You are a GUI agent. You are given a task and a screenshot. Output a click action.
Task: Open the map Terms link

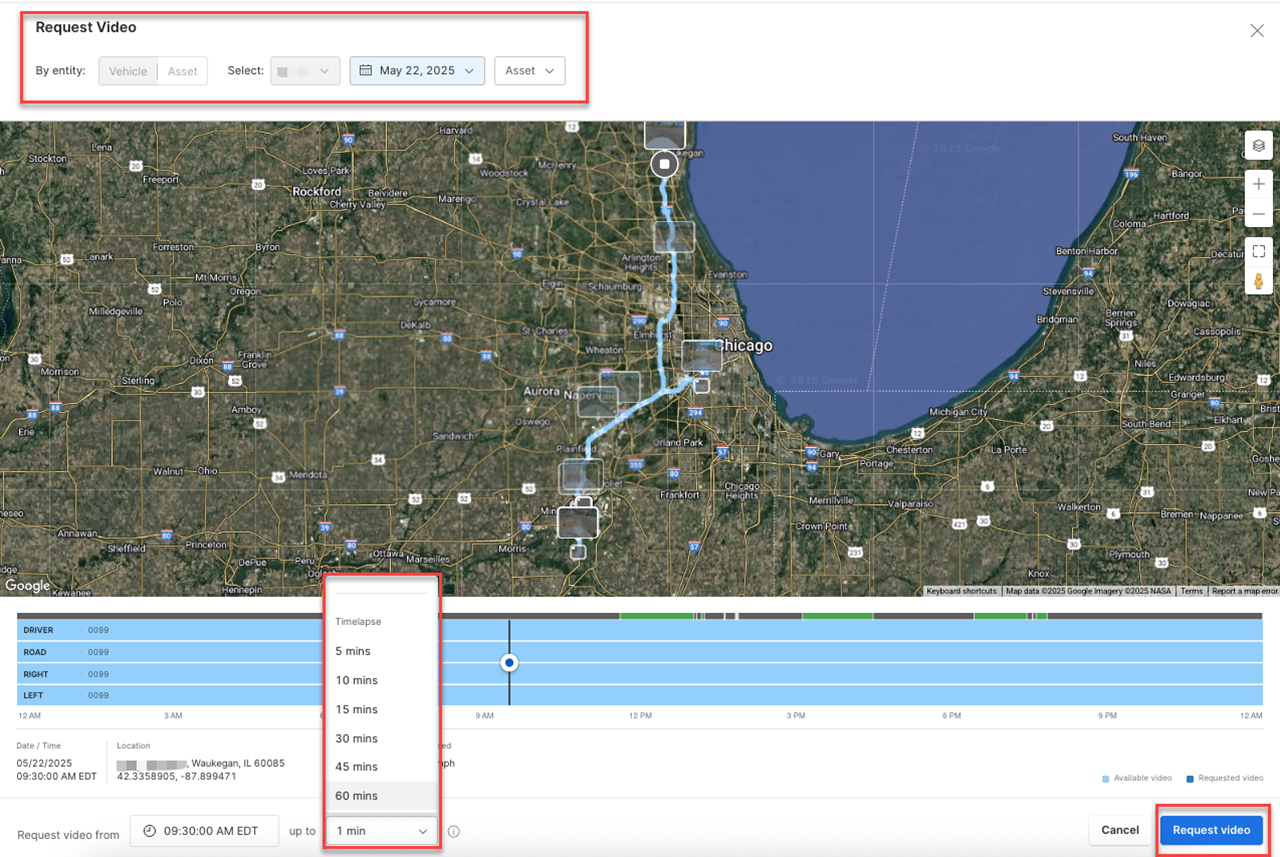[x=1191, y=591]
